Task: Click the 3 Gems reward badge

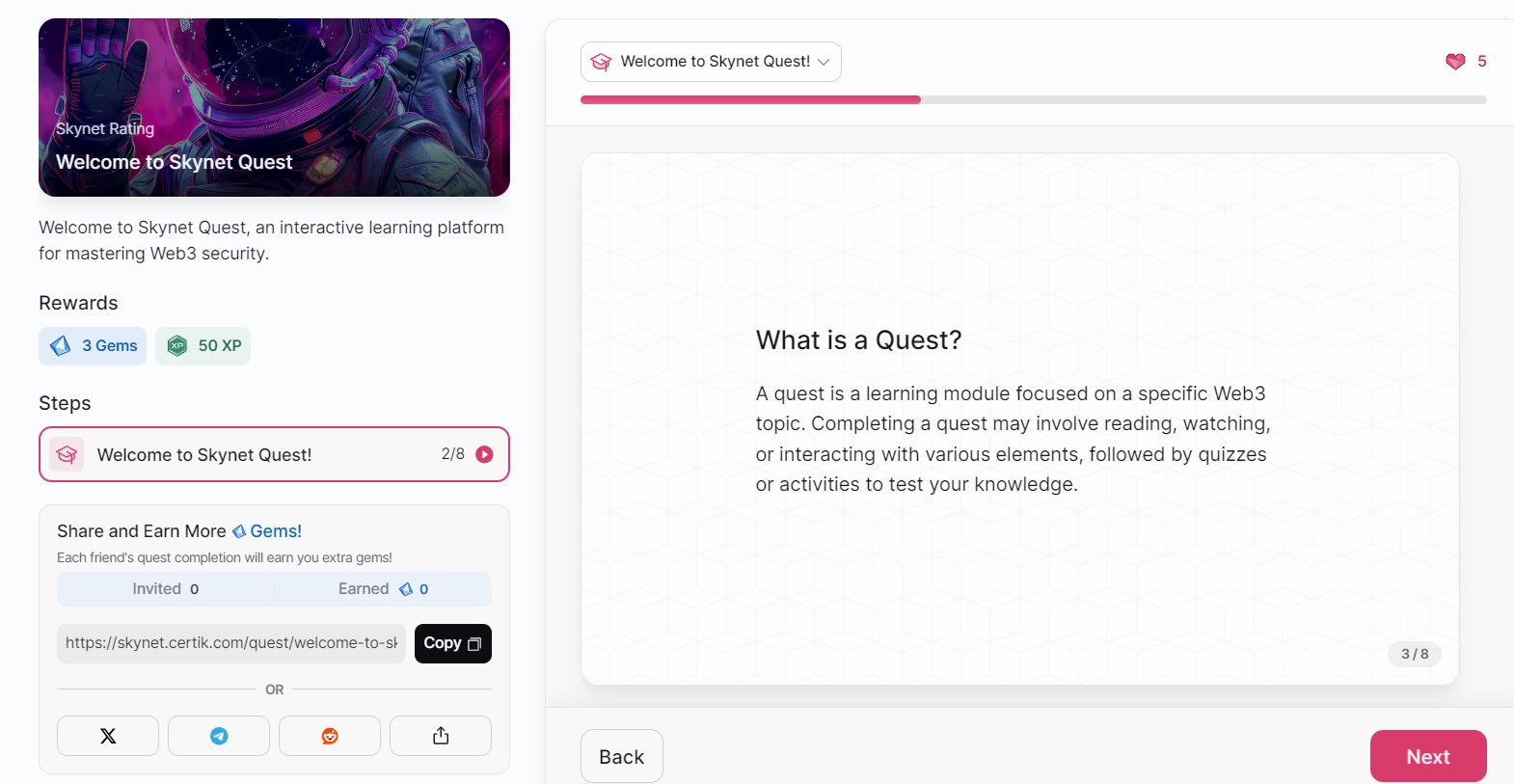Action: 93,346
